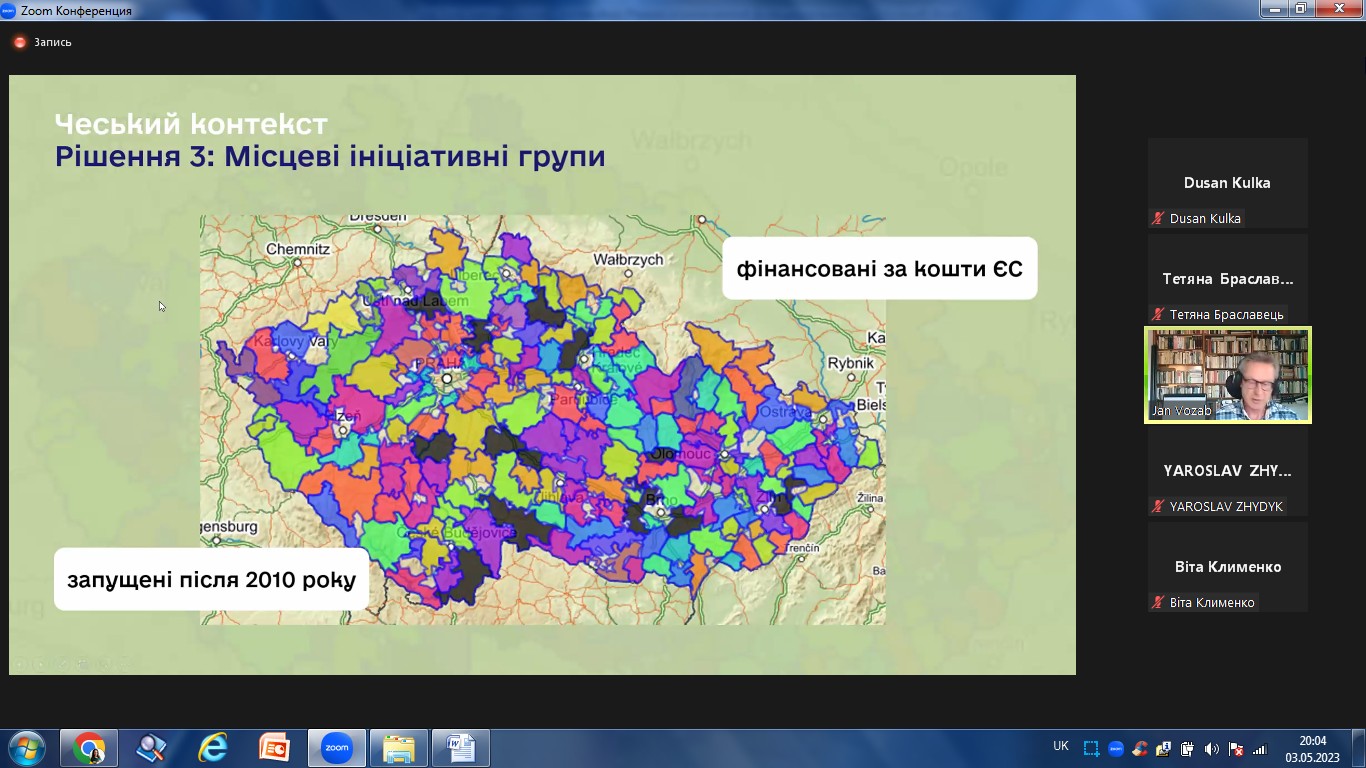Select Dusan Kulka participant tile
The width and height of the screenshot is (1366, 768).
click(1227, 183)
